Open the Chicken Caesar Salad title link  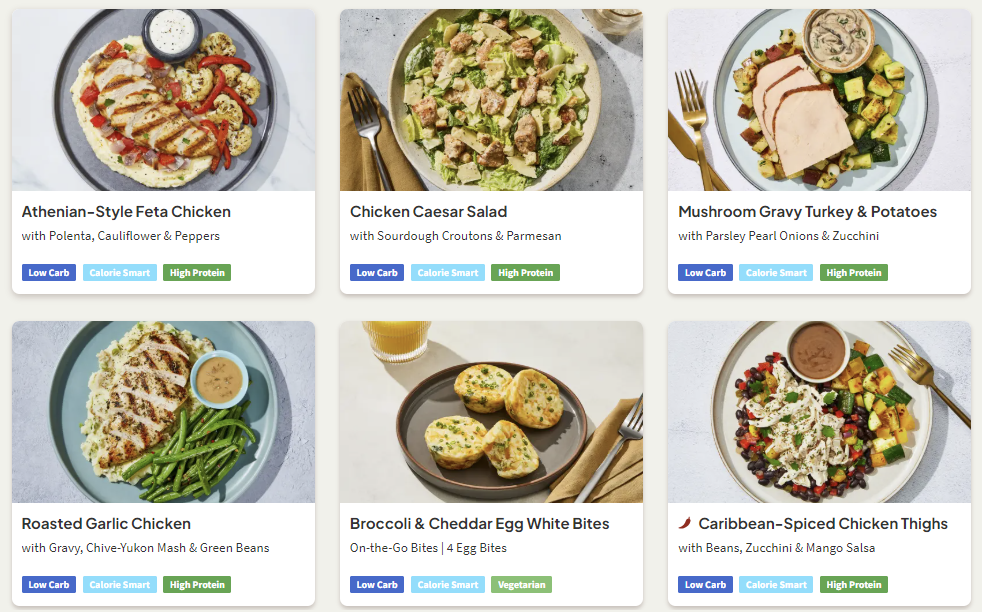tap(428, 212)
